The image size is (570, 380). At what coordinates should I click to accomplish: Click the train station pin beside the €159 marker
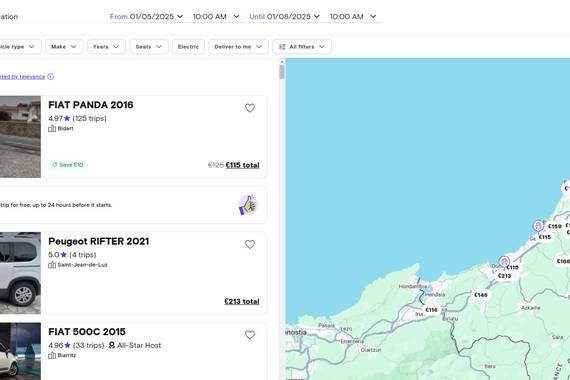click(x=538, y=226)
